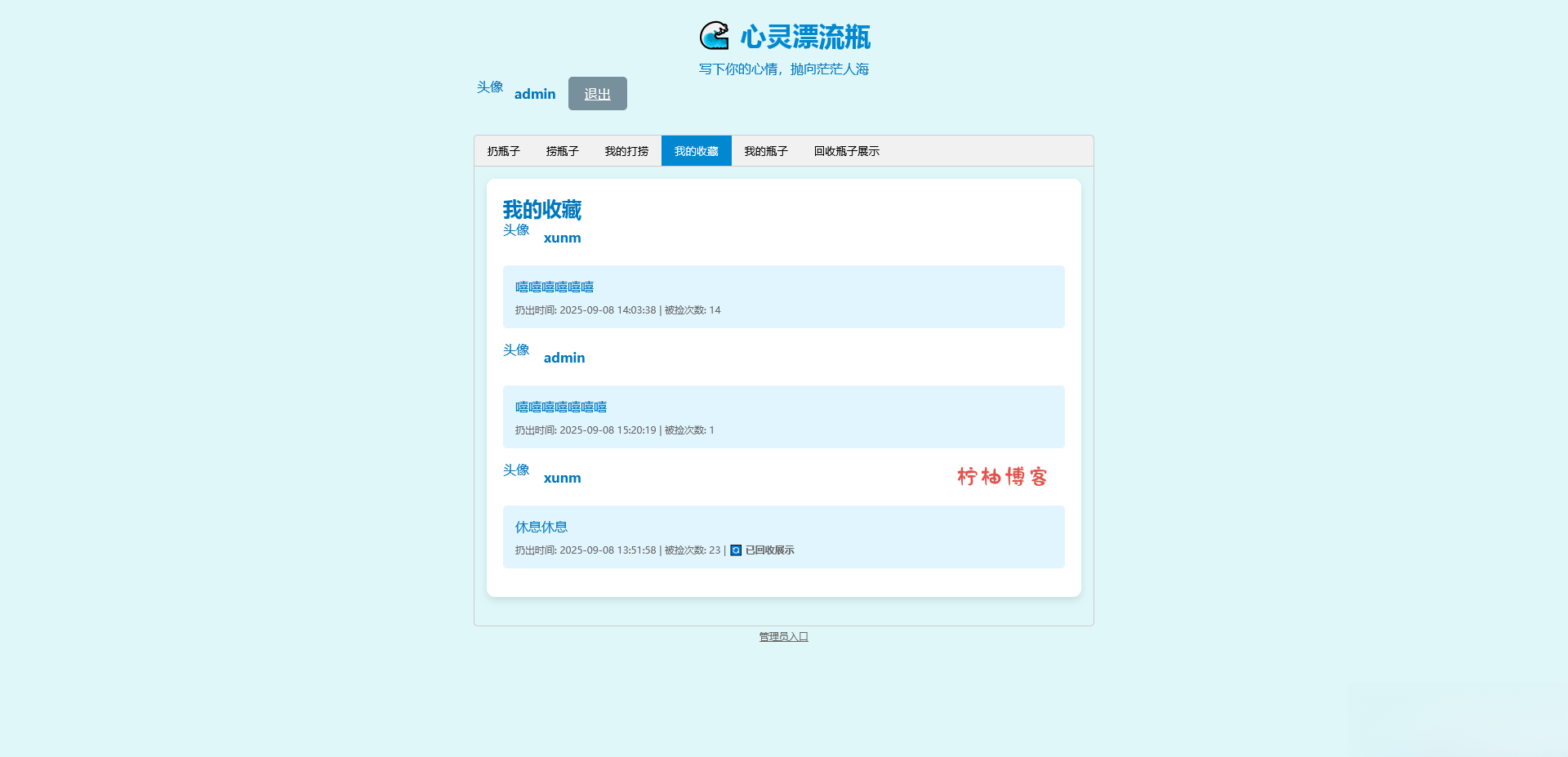Click the admin avatar placeholder in the header
This screenshot has height=757, width=1568.
tap(489, 89)
